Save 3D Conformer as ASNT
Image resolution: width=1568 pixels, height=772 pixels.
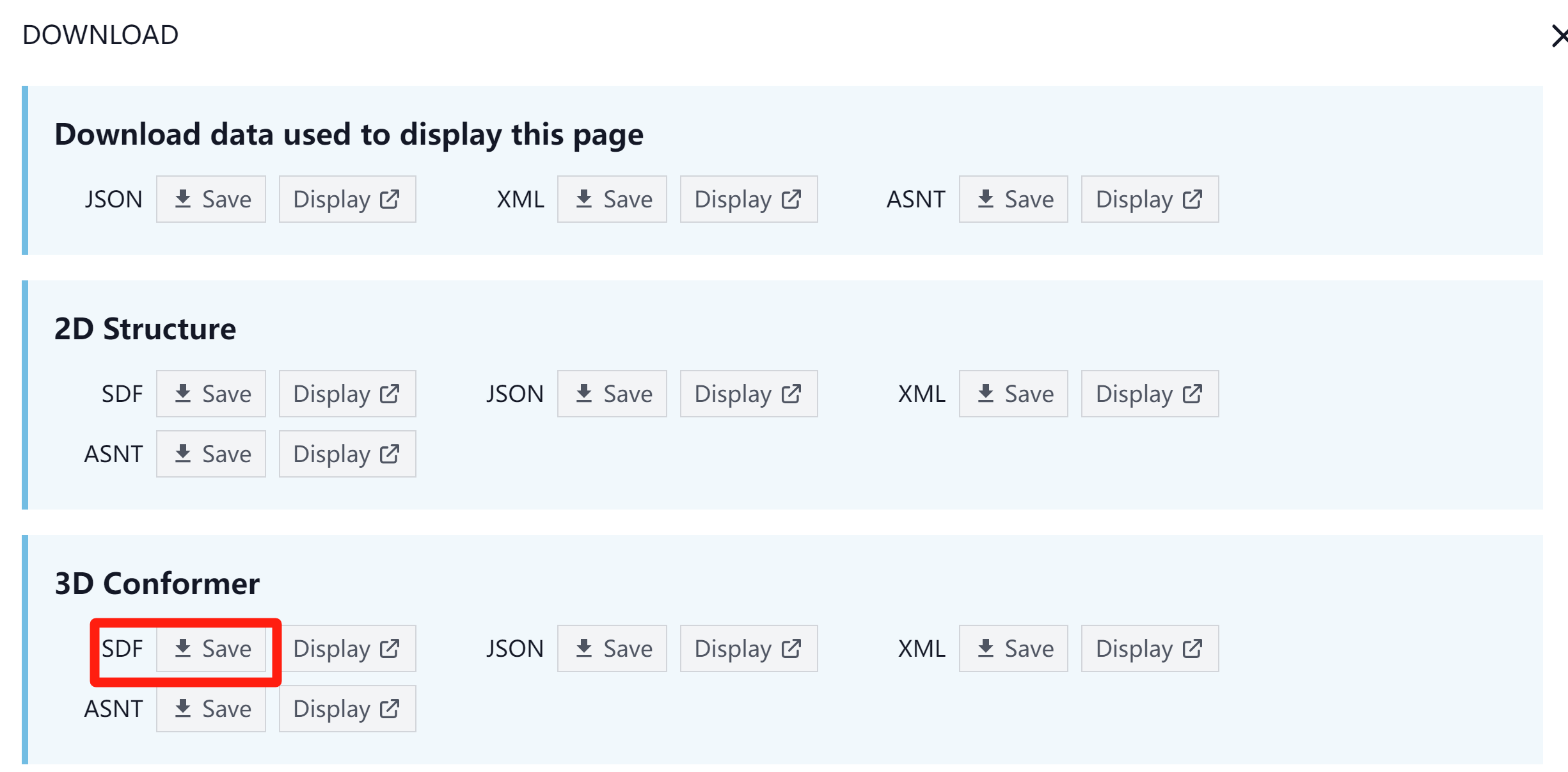pyautogui.click(x=211, y=709)
